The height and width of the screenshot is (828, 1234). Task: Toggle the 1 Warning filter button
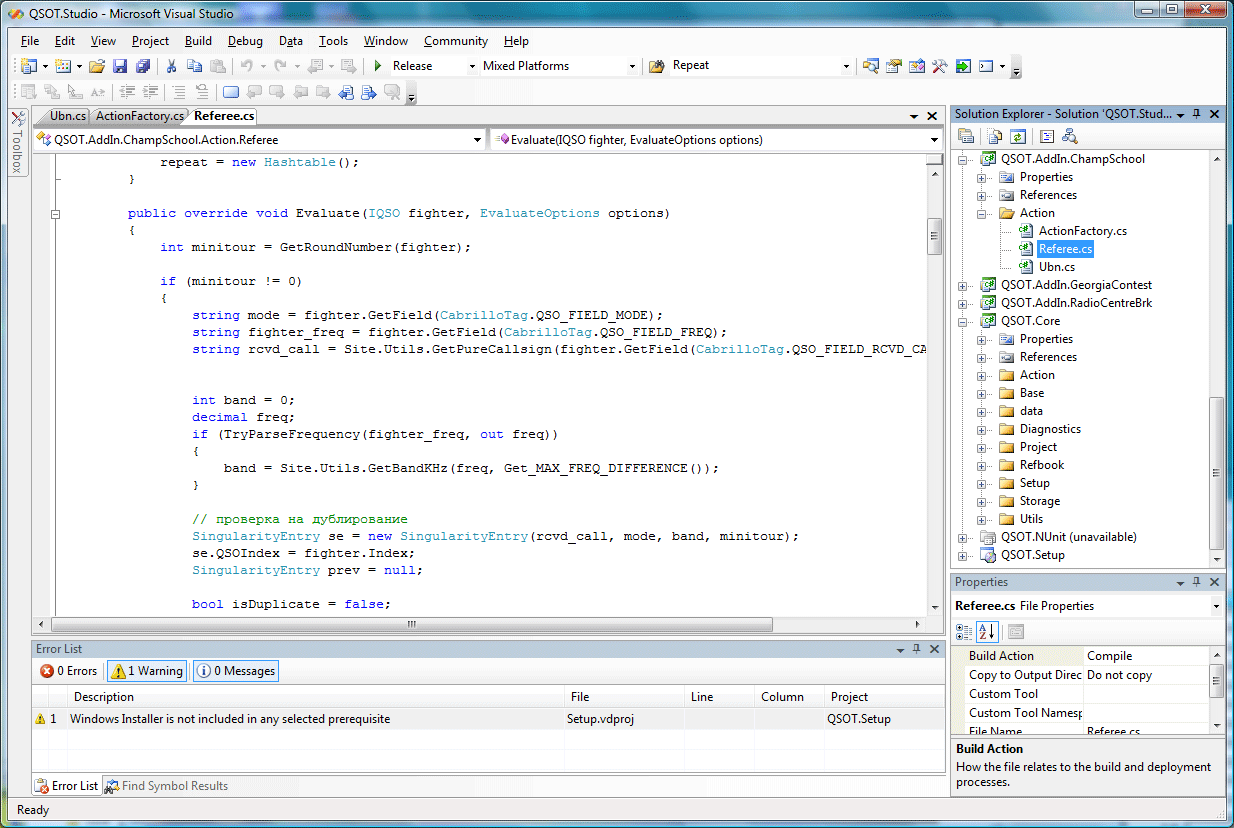pos(147,671)
